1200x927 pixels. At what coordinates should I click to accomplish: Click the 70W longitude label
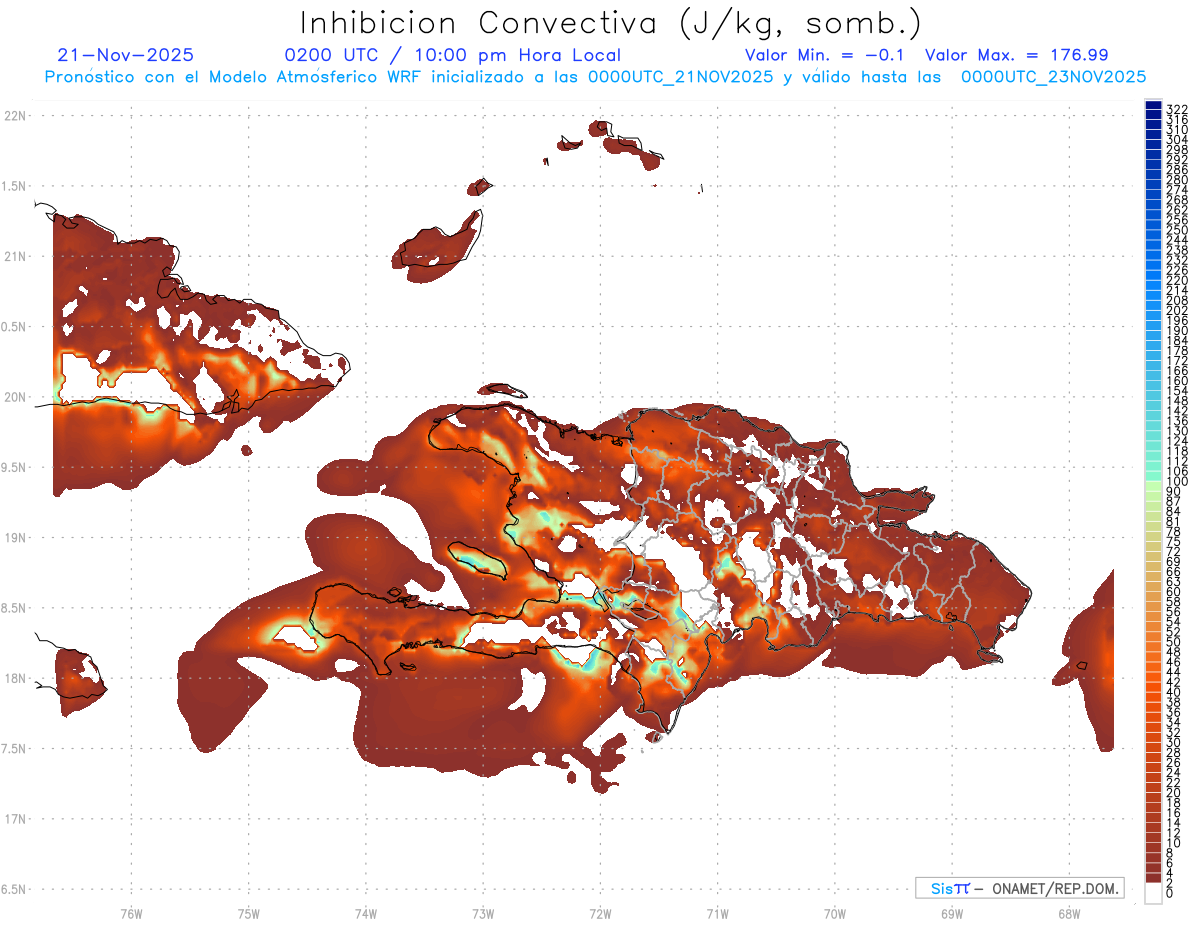click(x=834, y=912)
